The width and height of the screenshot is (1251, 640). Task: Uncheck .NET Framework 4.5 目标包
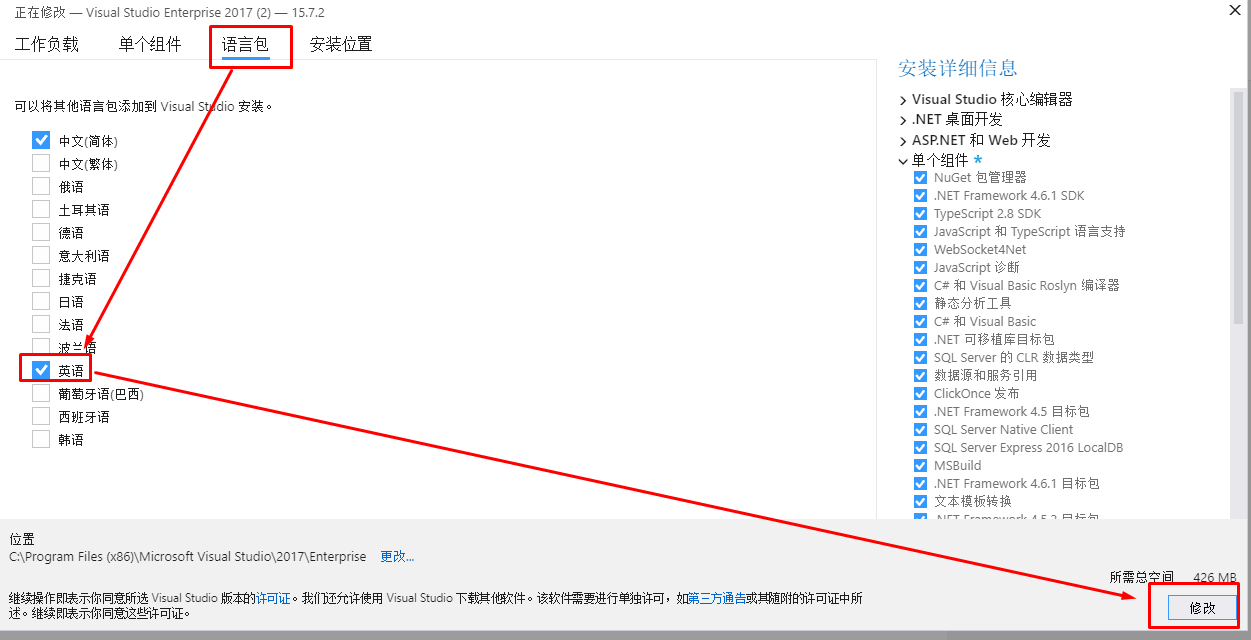[920, 411]
